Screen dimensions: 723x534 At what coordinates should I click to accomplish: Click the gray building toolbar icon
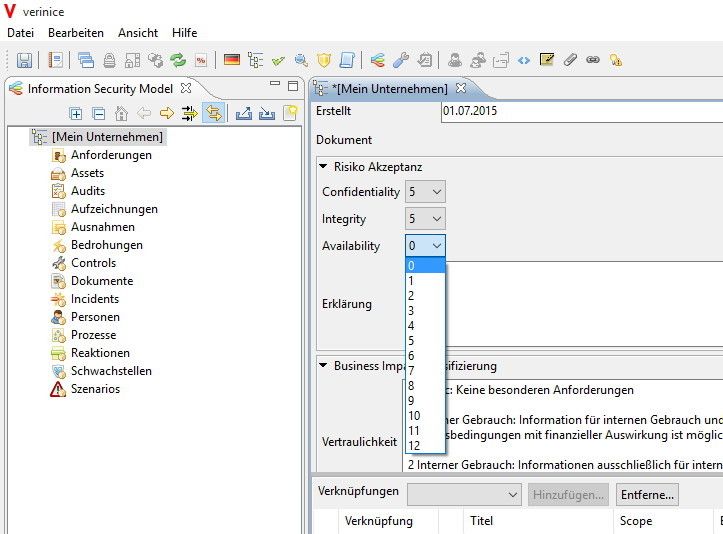point(132,60)
